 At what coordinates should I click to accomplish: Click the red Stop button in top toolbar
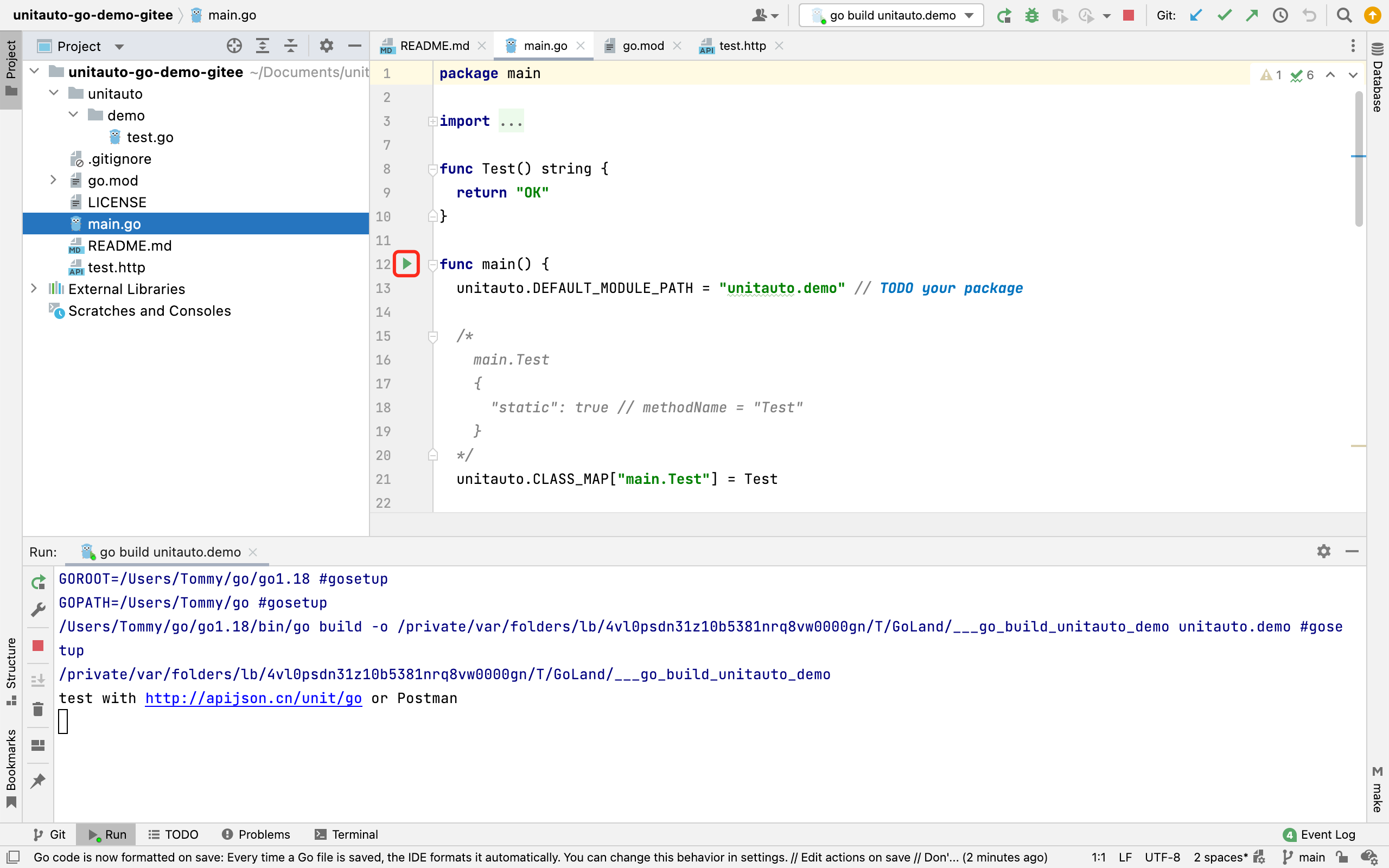1129,16
